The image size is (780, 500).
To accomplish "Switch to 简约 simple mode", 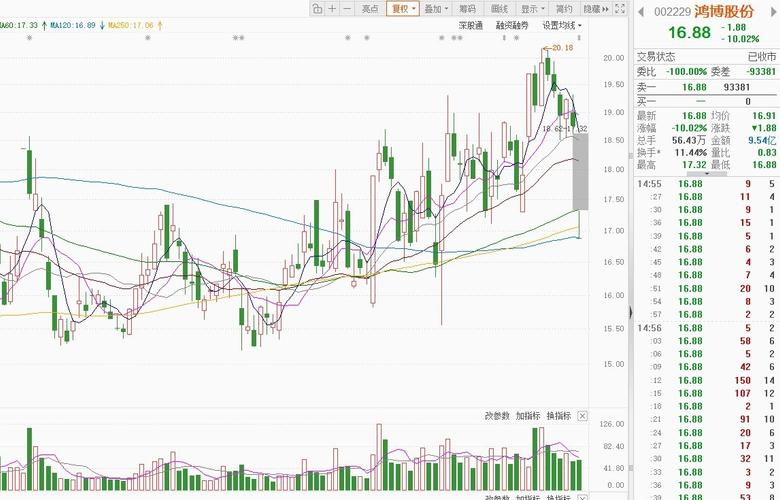I will coord(564,8).
